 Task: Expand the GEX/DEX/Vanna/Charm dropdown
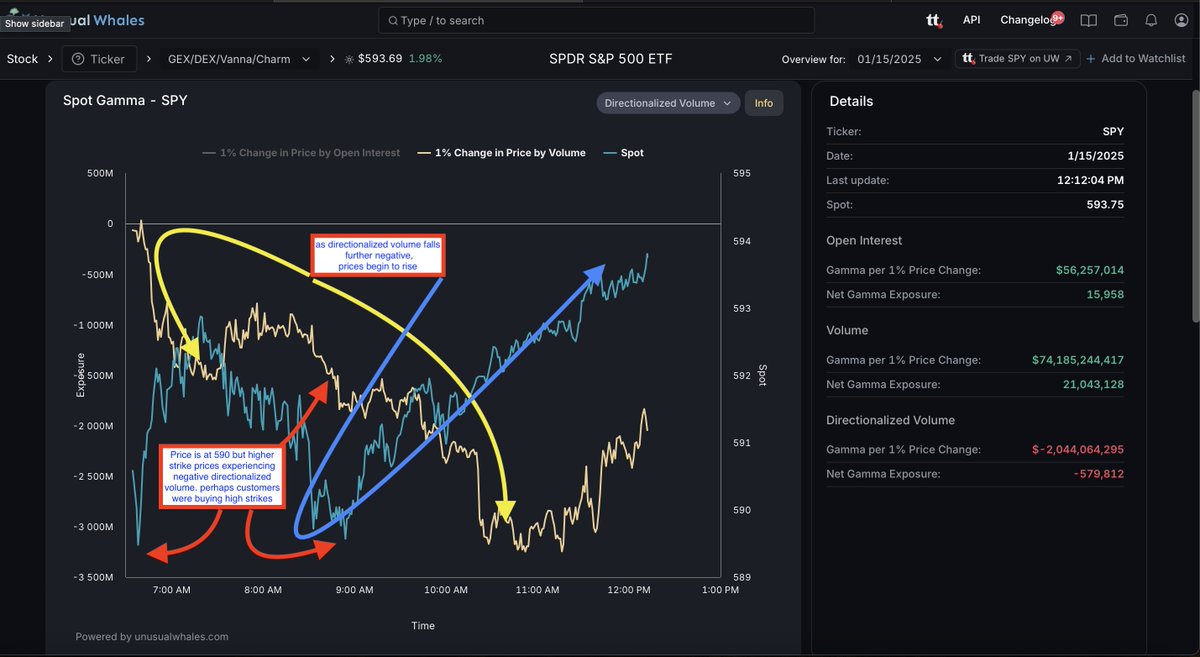(240, 59)
